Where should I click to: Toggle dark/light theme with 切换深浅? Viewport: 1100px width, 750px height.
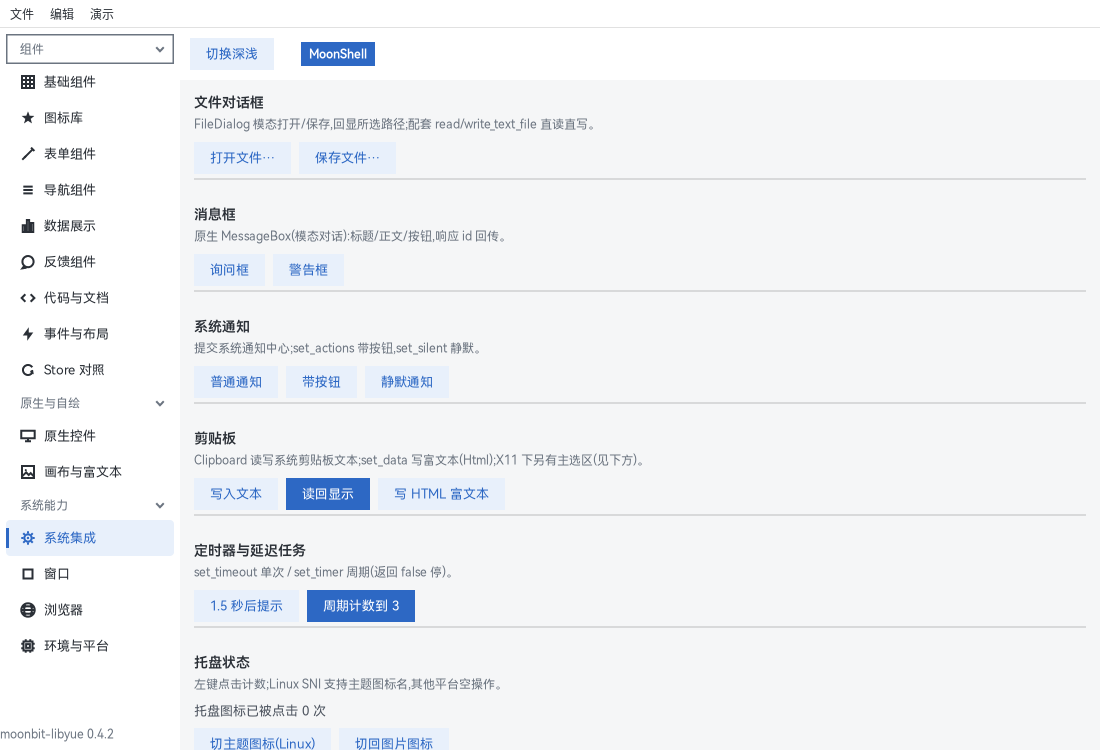tap(232, 54)
